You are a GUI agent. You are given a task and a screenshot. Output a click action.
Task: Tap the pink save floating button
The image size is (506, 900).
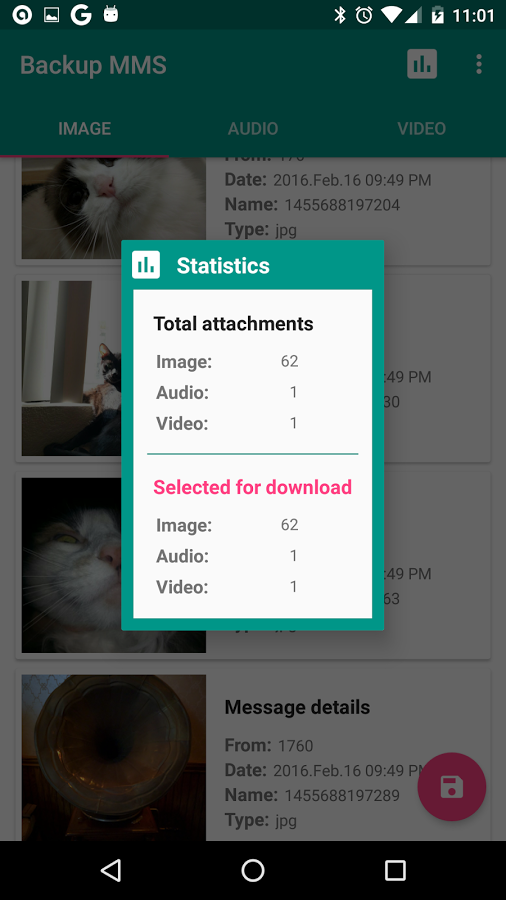(x=451, y=786)
